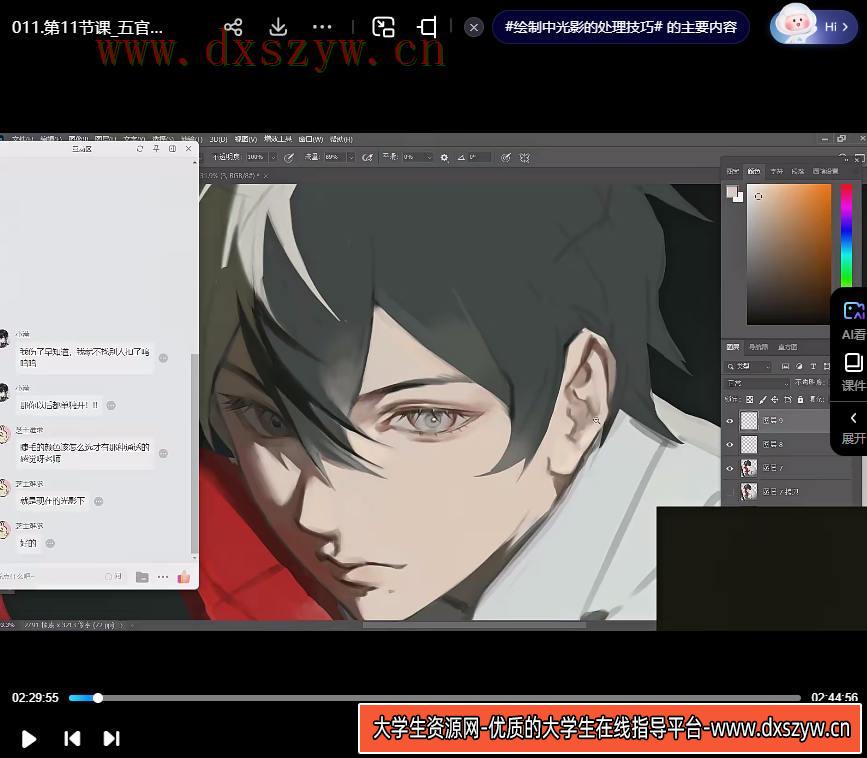
Task: Toggle the lock all padlock icon
Action: pyautogui.click(x=800, y=399)
